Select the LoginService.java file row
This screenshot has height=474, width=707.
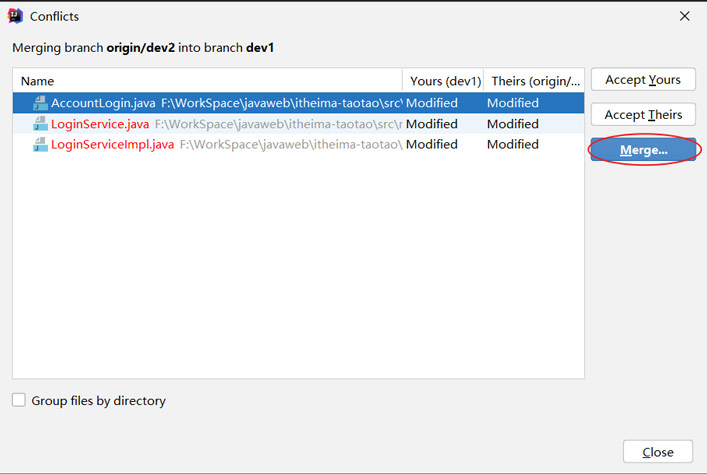tap(100, 124)
